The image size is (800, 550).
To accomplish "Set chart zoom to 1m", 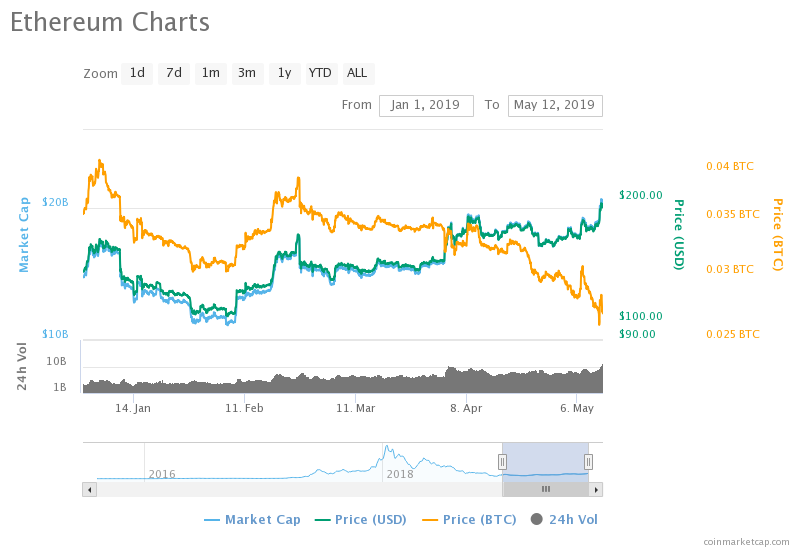I will click(x=211, y=73).
